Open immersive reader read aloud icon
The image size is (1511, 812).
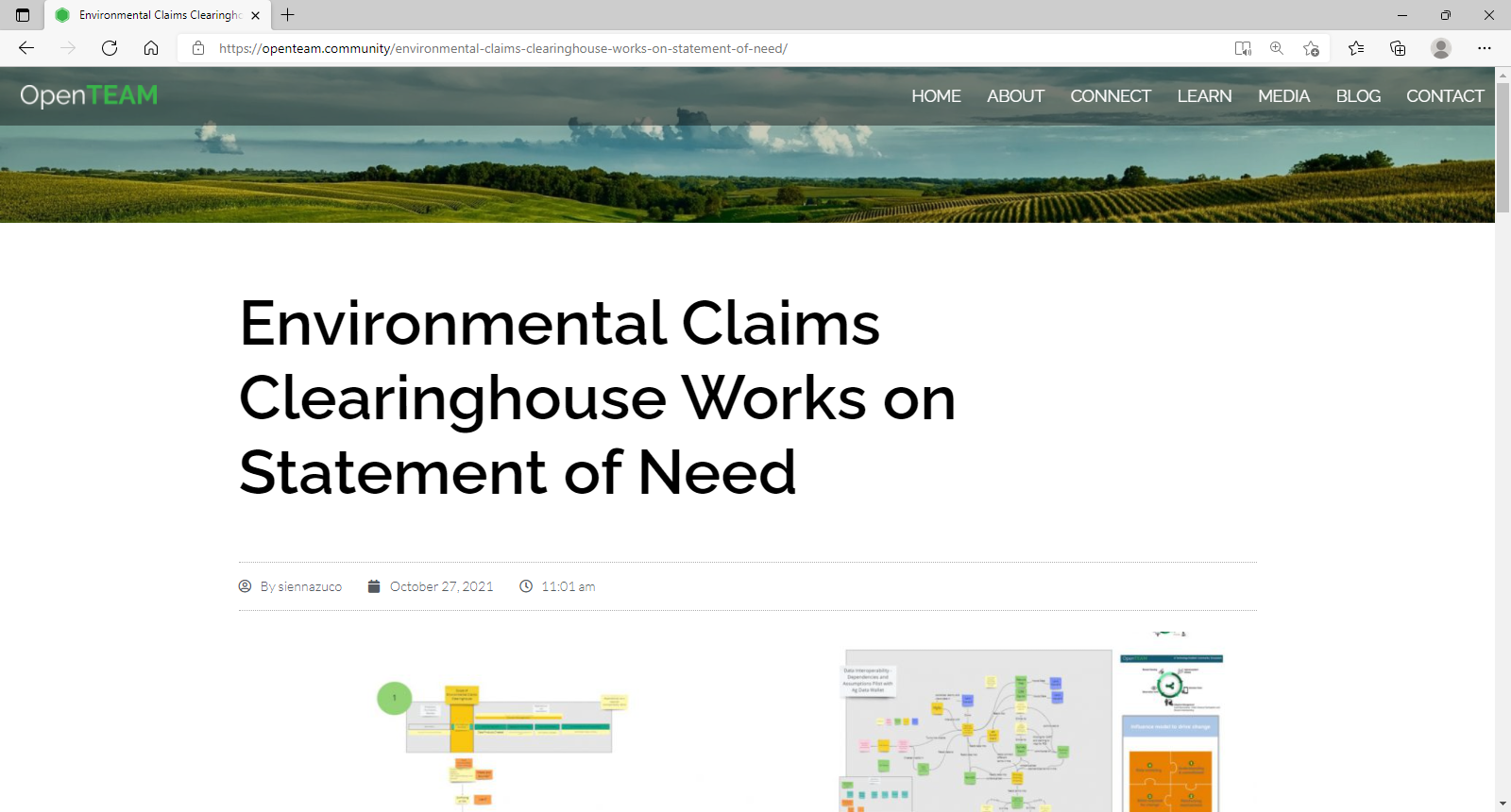coord(1243,48)
